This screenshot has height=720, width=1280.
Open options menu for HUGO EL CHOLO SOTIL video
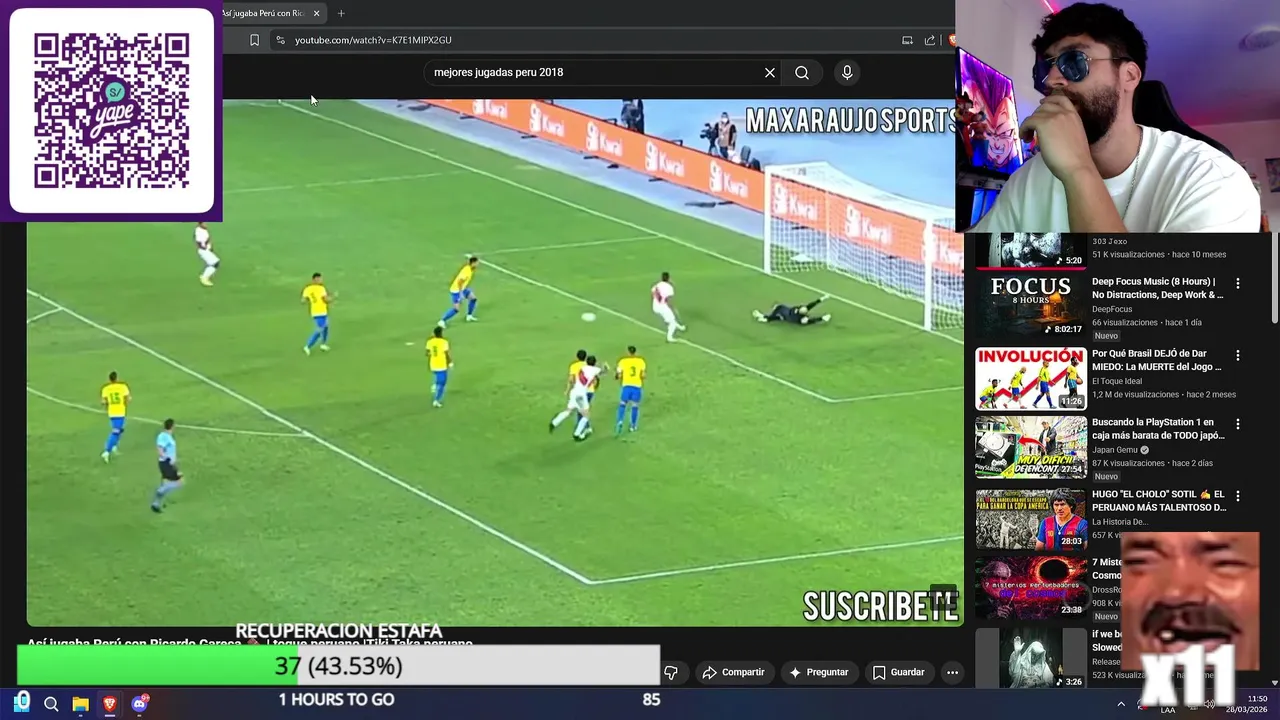click(1238, 496)
